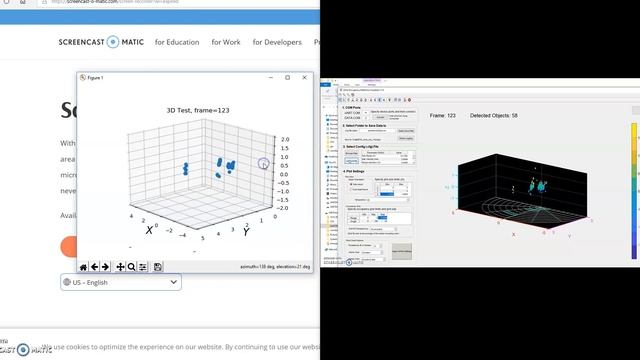Activate Zoom to rectangle magnifier tool
The height and width of the screenshot is (360, 640).
131,267
